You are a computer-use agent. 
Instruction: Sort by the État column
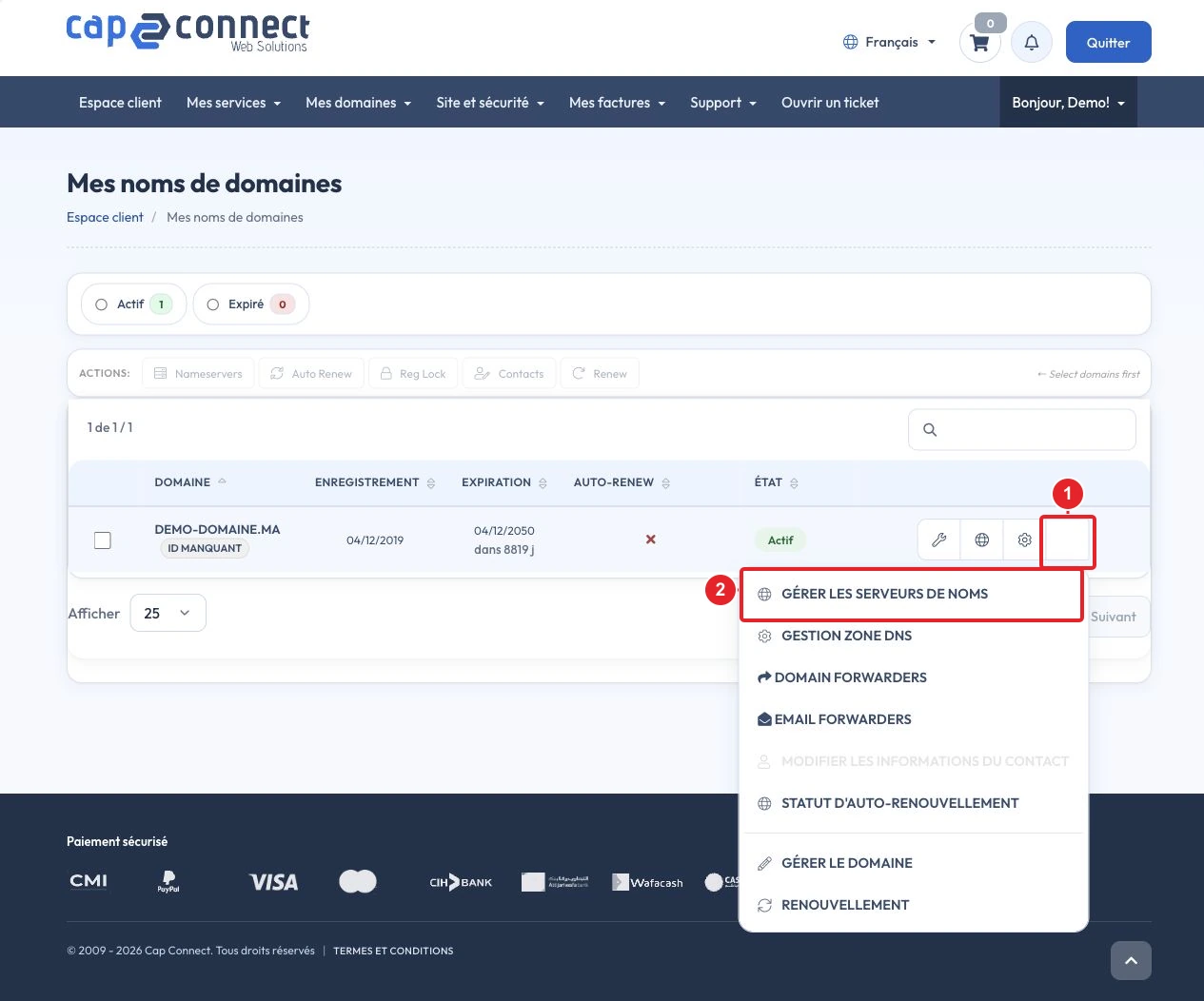tap(777, 482)
